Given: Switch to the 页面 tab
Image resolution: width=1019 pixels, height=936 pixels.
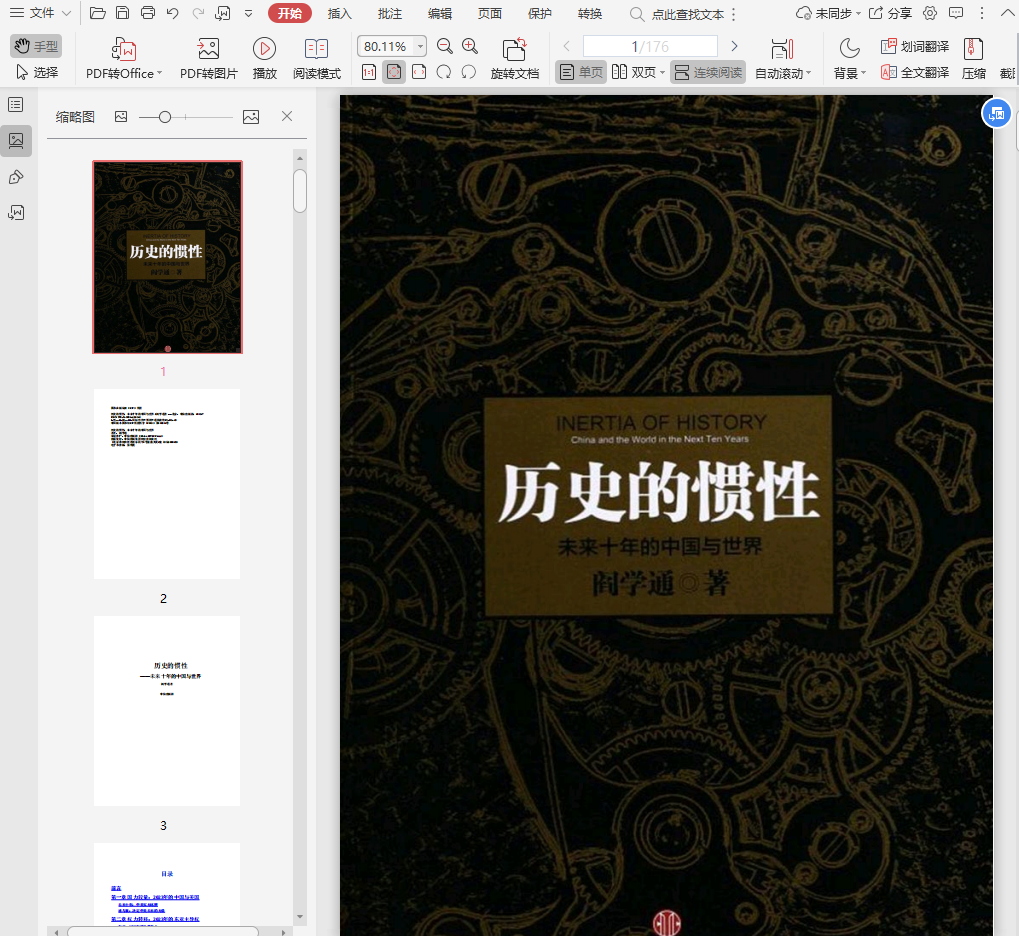Looking at the screenshot, I should point(490,13).
